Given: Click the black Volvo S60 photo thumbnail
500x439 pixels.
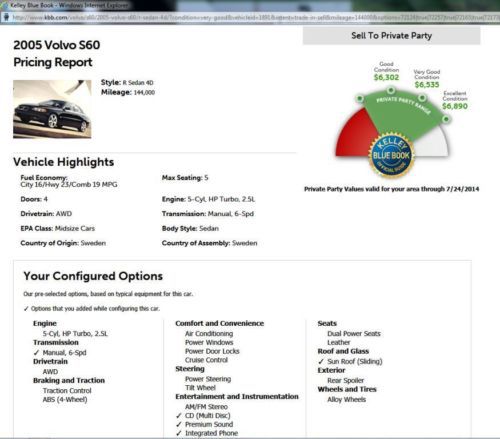Looking at the screenshot, I should pyautogui.click(x=52, y=109).
